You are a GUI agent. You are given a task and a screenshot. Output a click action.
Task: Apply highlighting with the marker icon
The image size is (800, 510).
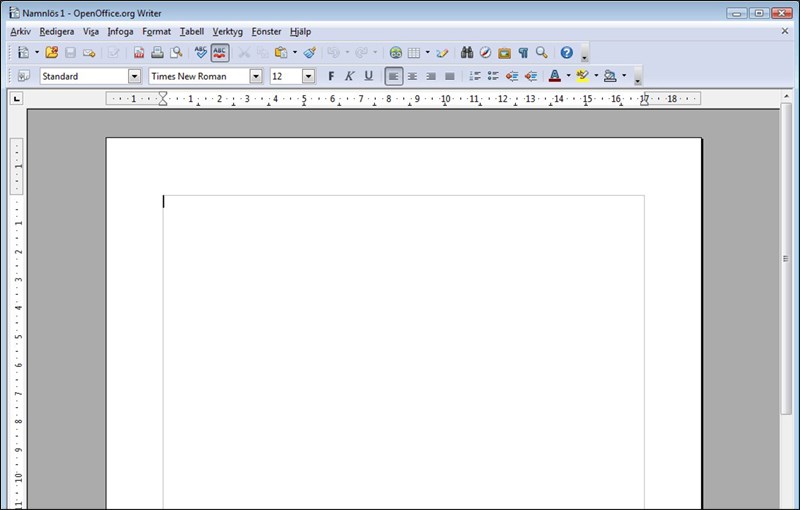(582, 76)
